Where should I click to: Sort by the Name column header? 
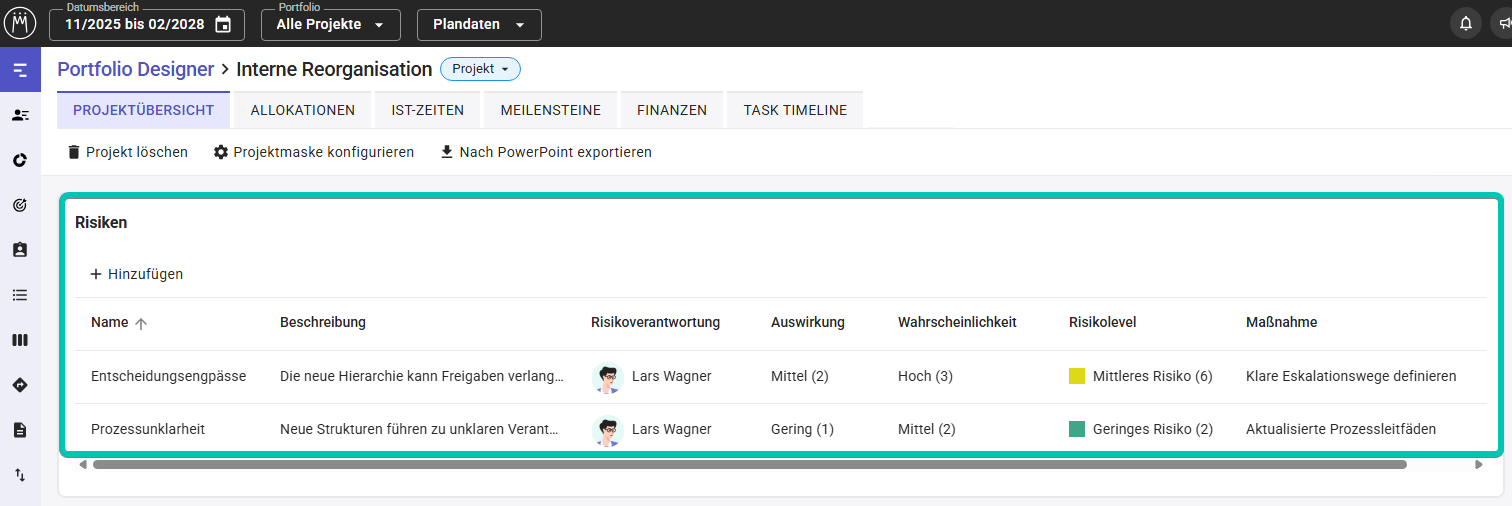110,322
